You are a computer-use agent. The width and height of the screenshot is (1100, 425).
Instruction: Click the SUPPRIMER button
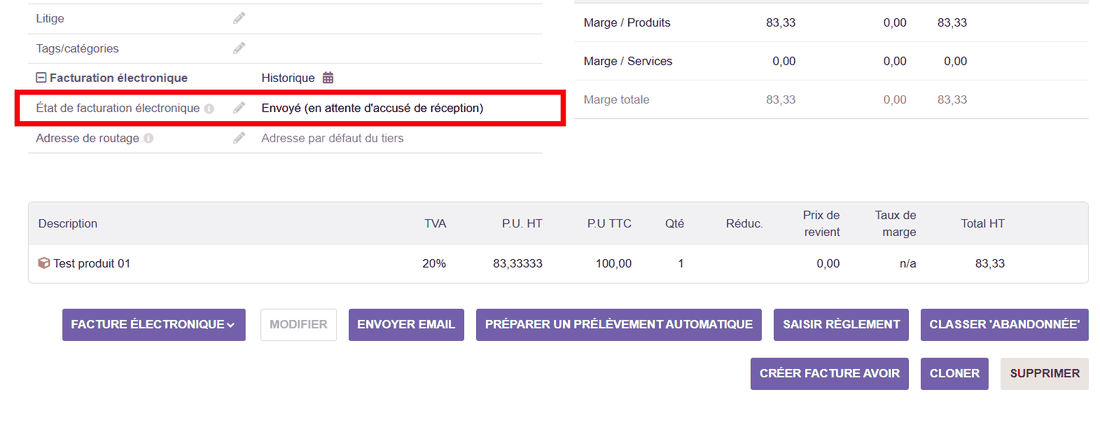point(1045,374)
